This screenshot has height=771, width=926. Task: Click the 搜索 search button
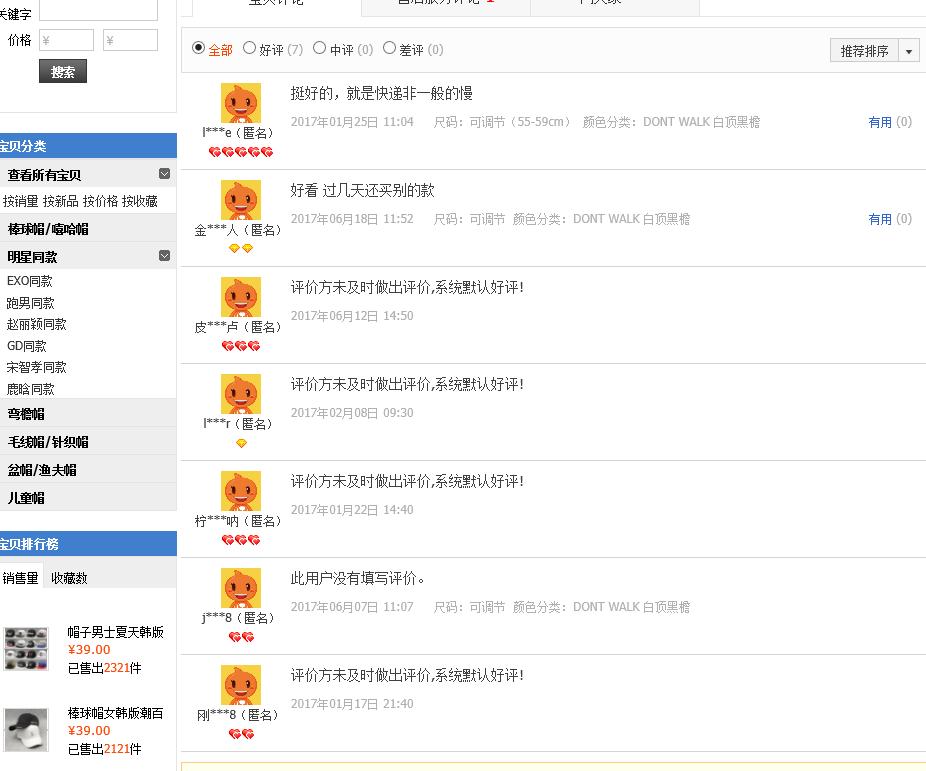click(62, 71)
